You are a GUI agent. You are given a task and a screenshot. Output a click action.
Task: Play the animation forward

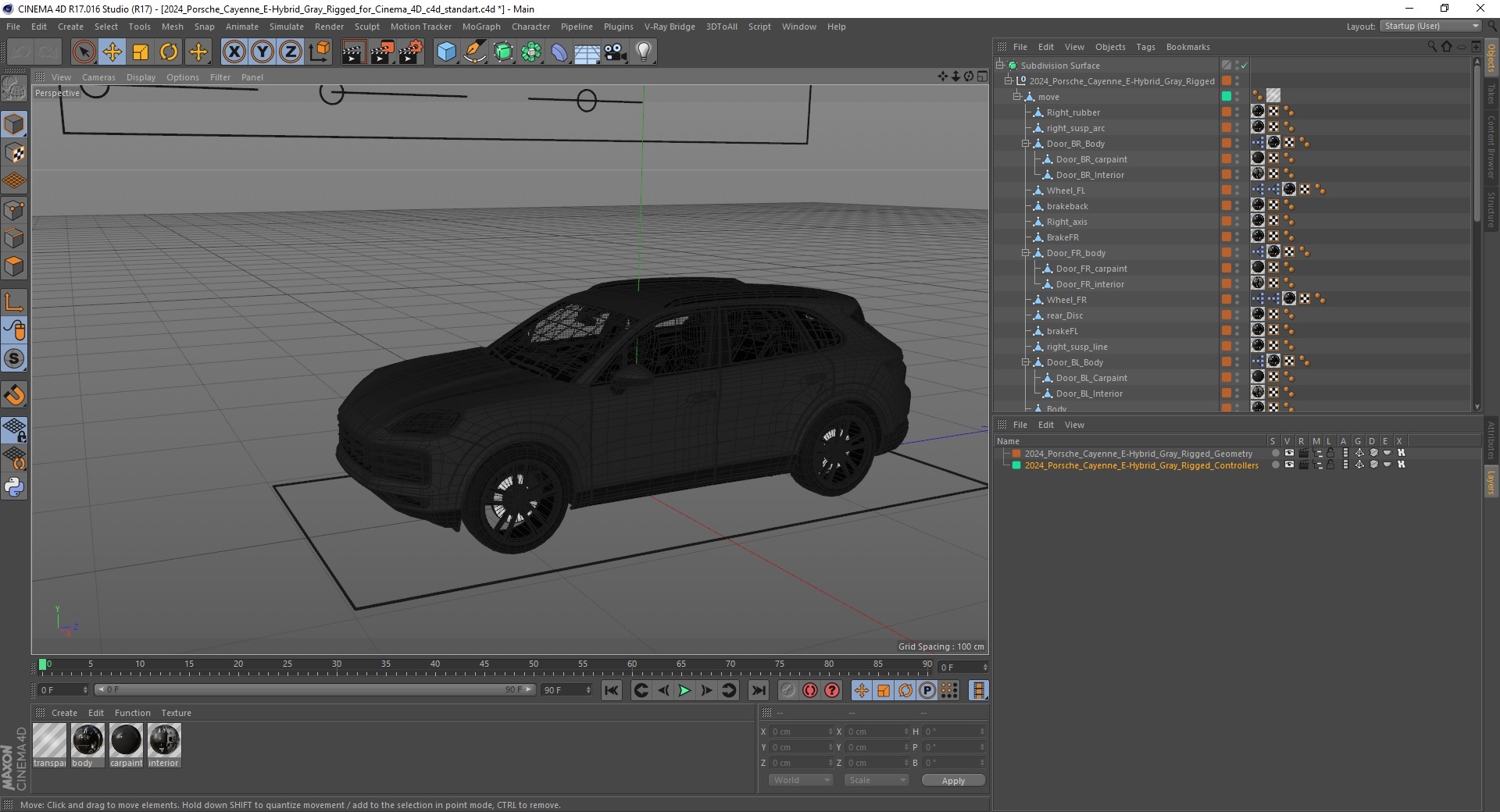click(x=684, y=690)
